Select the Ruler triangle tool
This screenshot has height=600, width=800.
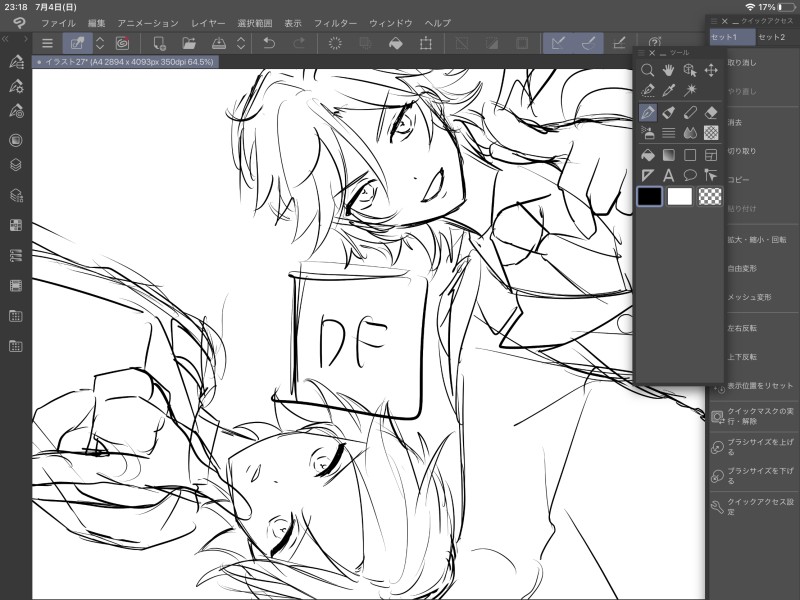pos(647,176)
